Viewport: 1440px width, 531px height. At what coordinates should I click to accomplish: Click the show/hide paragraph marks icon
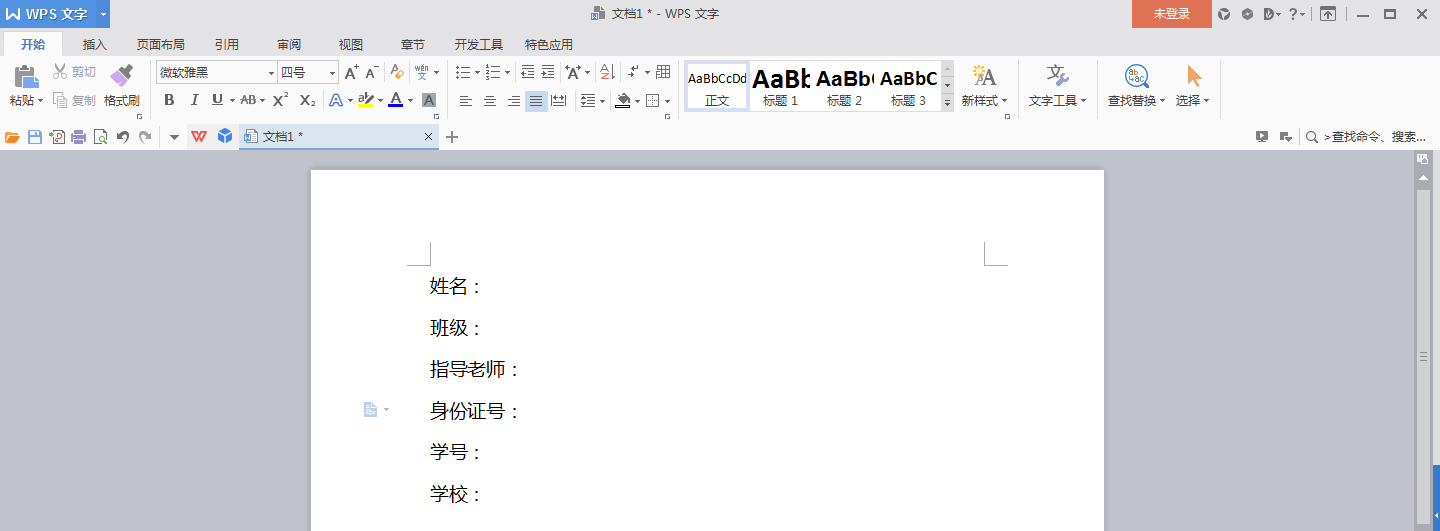coord(633,72)
